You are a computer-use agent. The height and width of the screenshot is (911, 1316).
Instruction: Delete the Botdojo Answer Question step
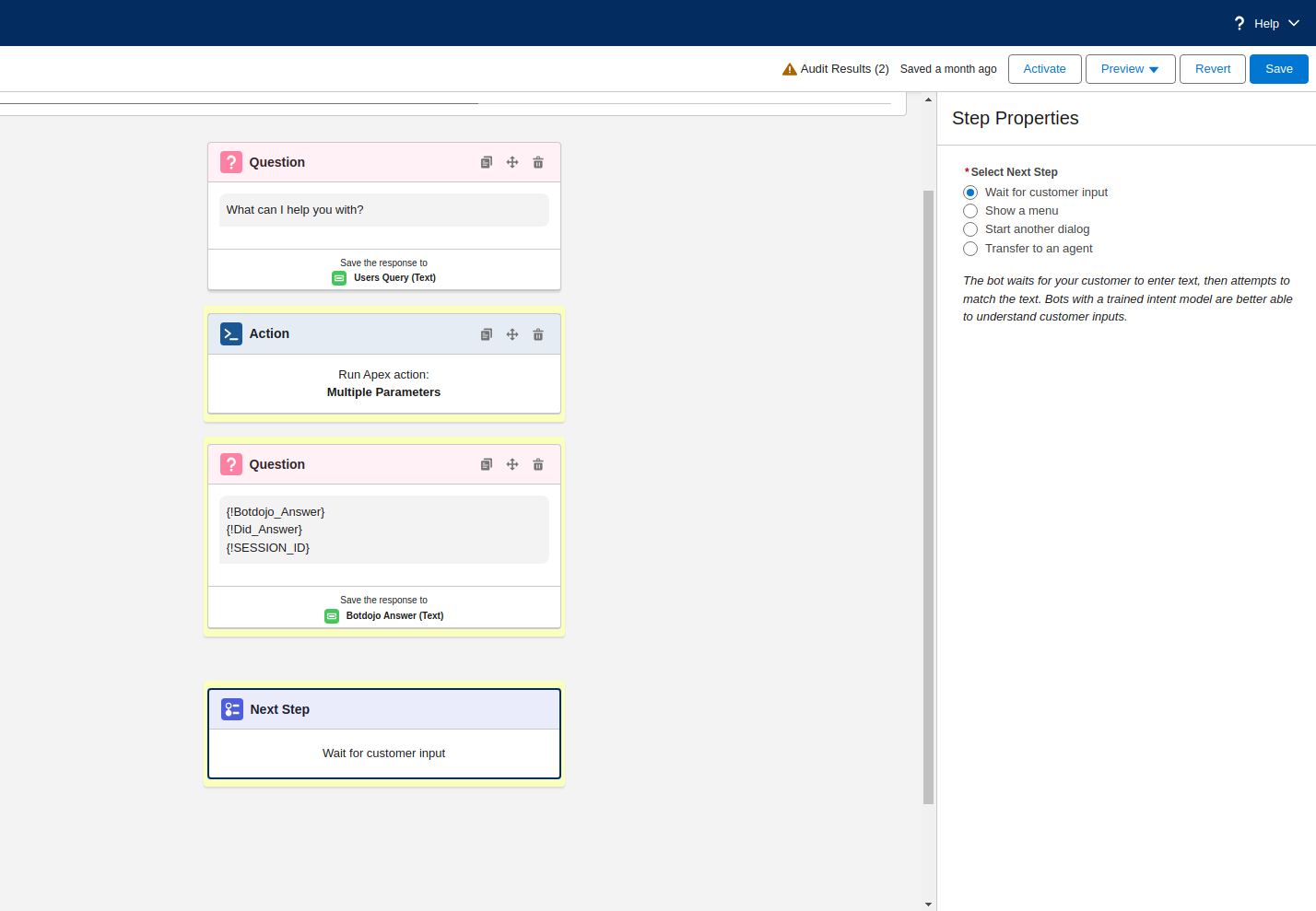538,464
